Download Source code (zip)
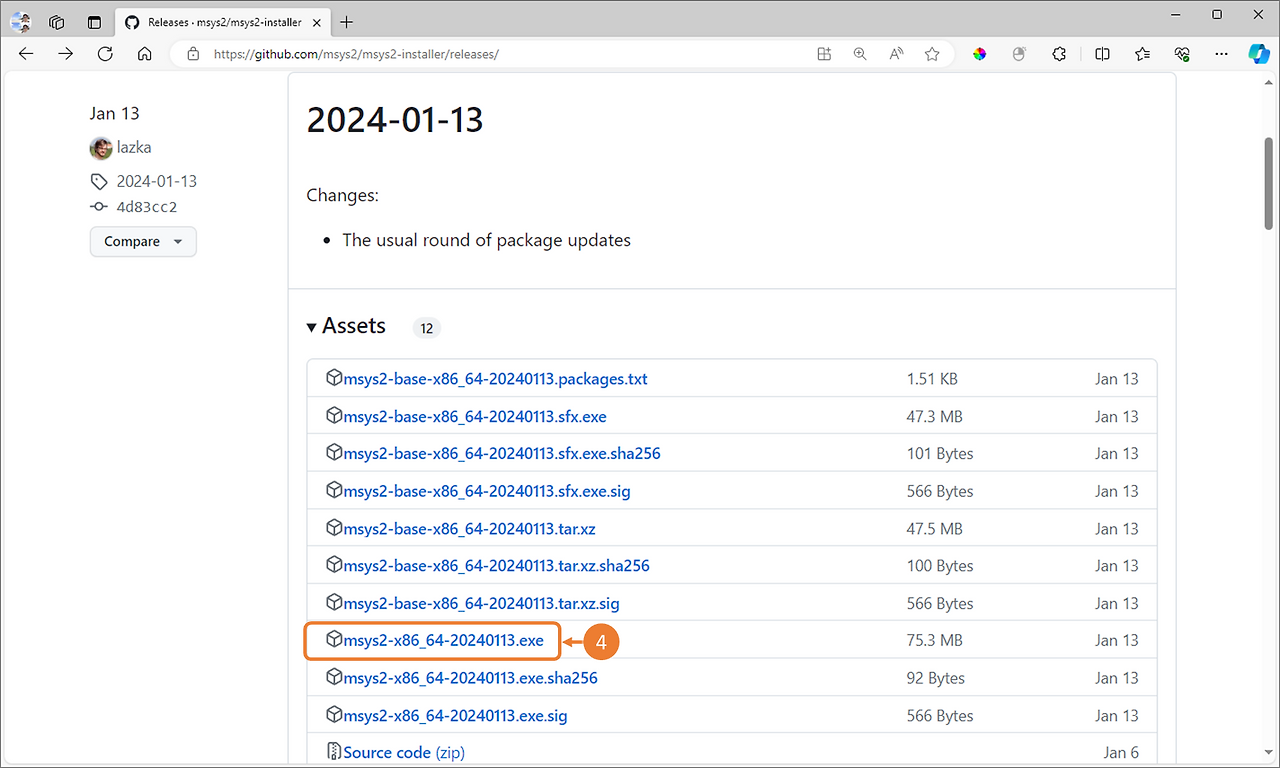The image size is (1280, 768). pyautogui.click(x=404, y=752)
